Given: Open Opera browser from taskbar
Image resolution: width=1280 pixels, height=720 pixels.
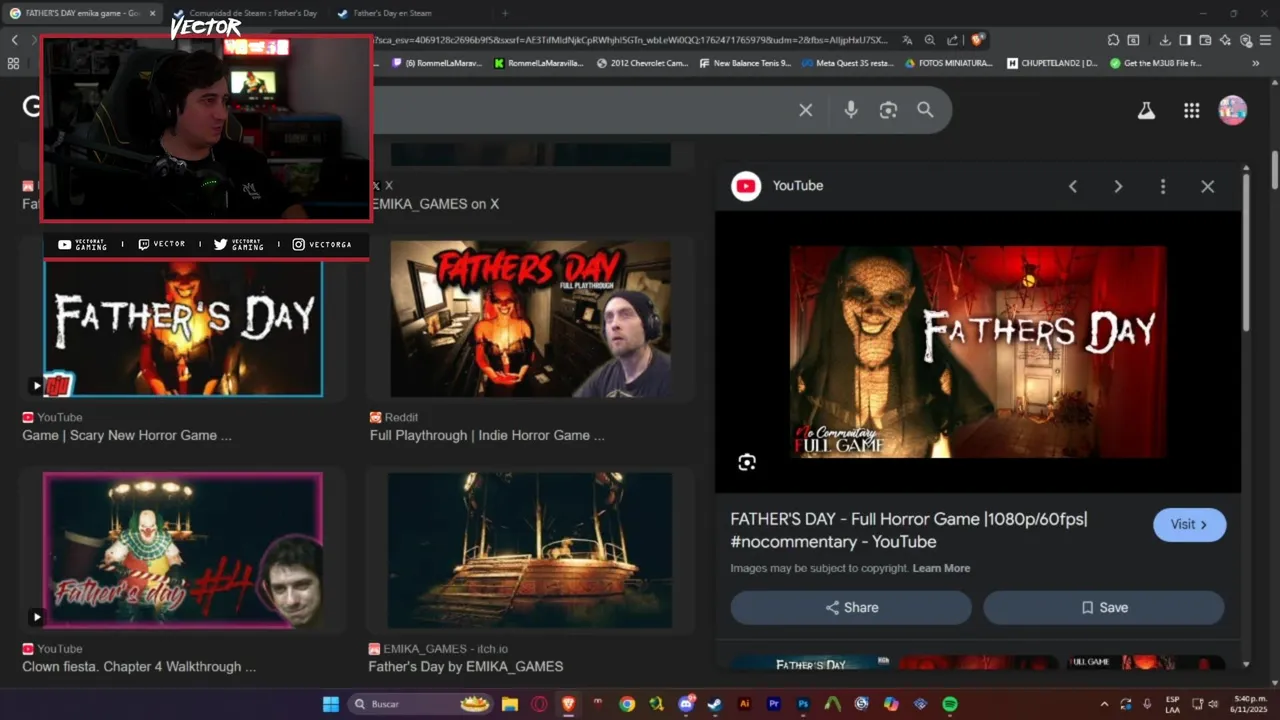Looking at the screenshot, I should tap(539, 704).
